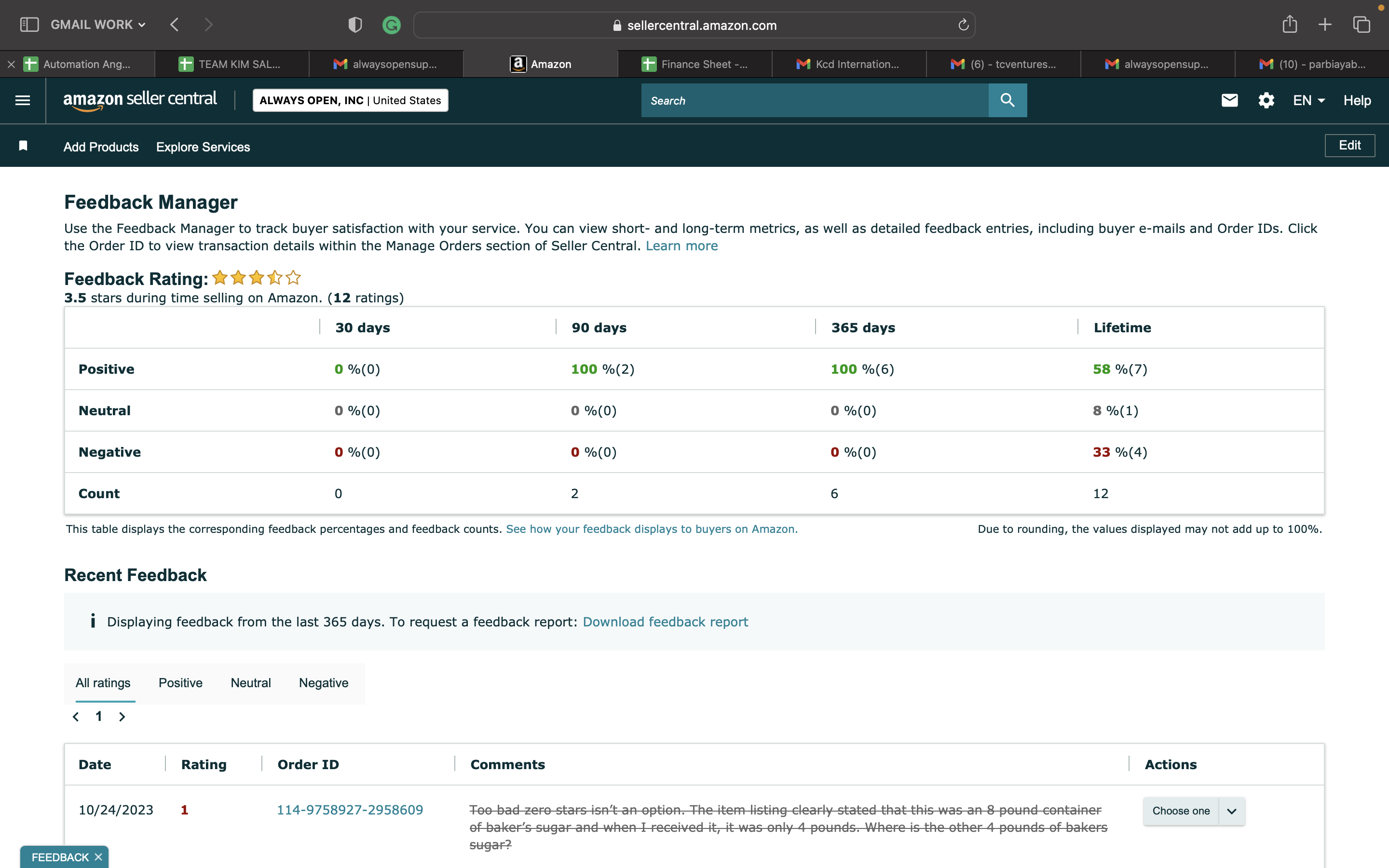This screenshot has width=1389, height=868.
Task: Open the EN language dropdown
Action: [x=1308, y=100]
